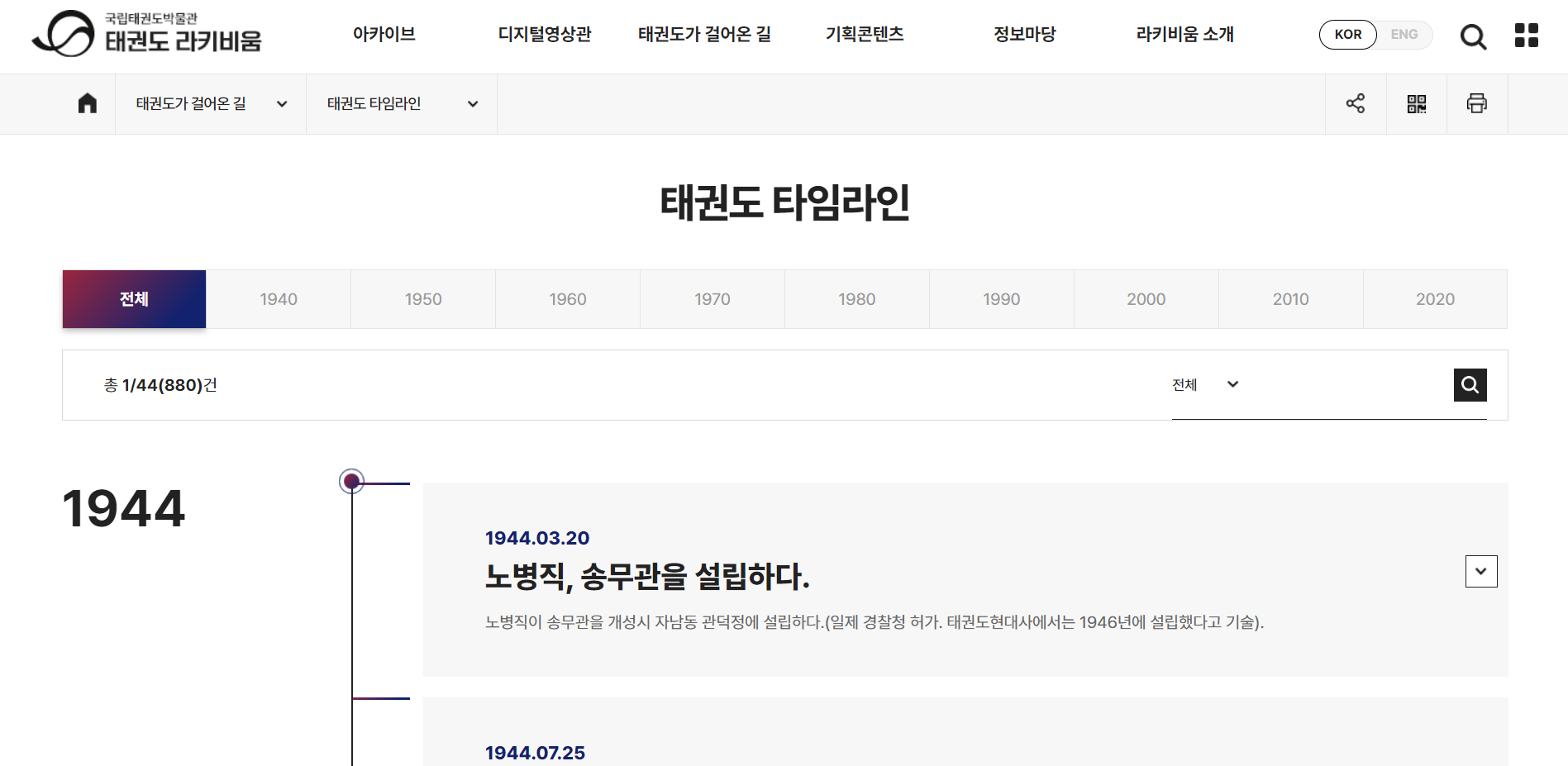Click the share icon
Viewport: 1568px width, 766px height.
tap(1356, 103)
